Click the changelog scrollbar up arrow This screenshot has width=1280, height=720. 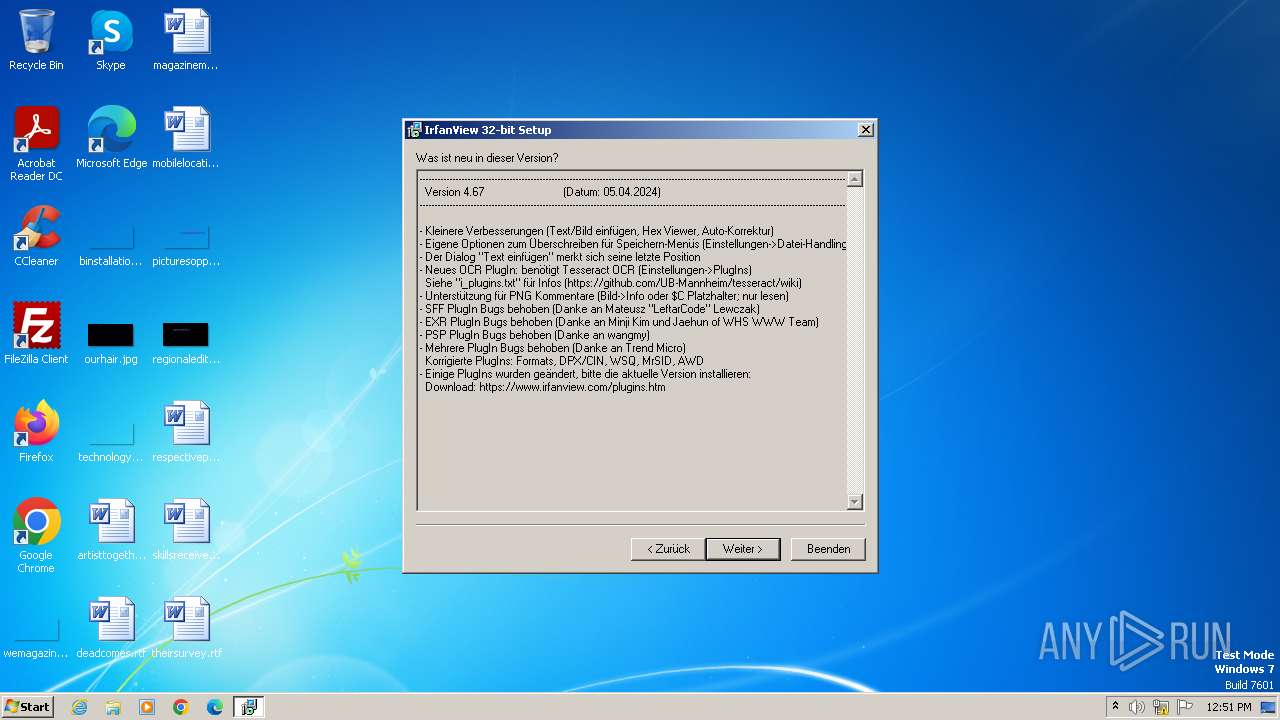(854, 180)
